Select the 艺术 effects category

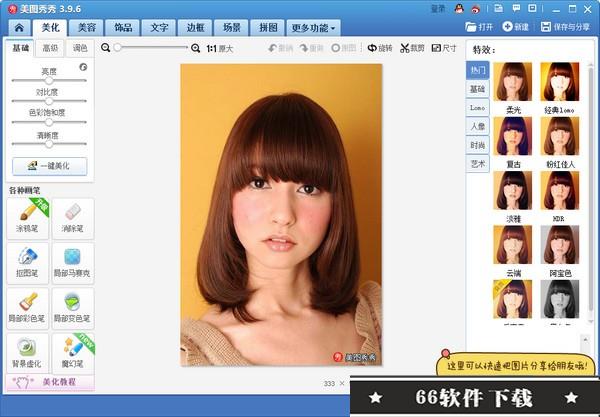coord(478,163)
